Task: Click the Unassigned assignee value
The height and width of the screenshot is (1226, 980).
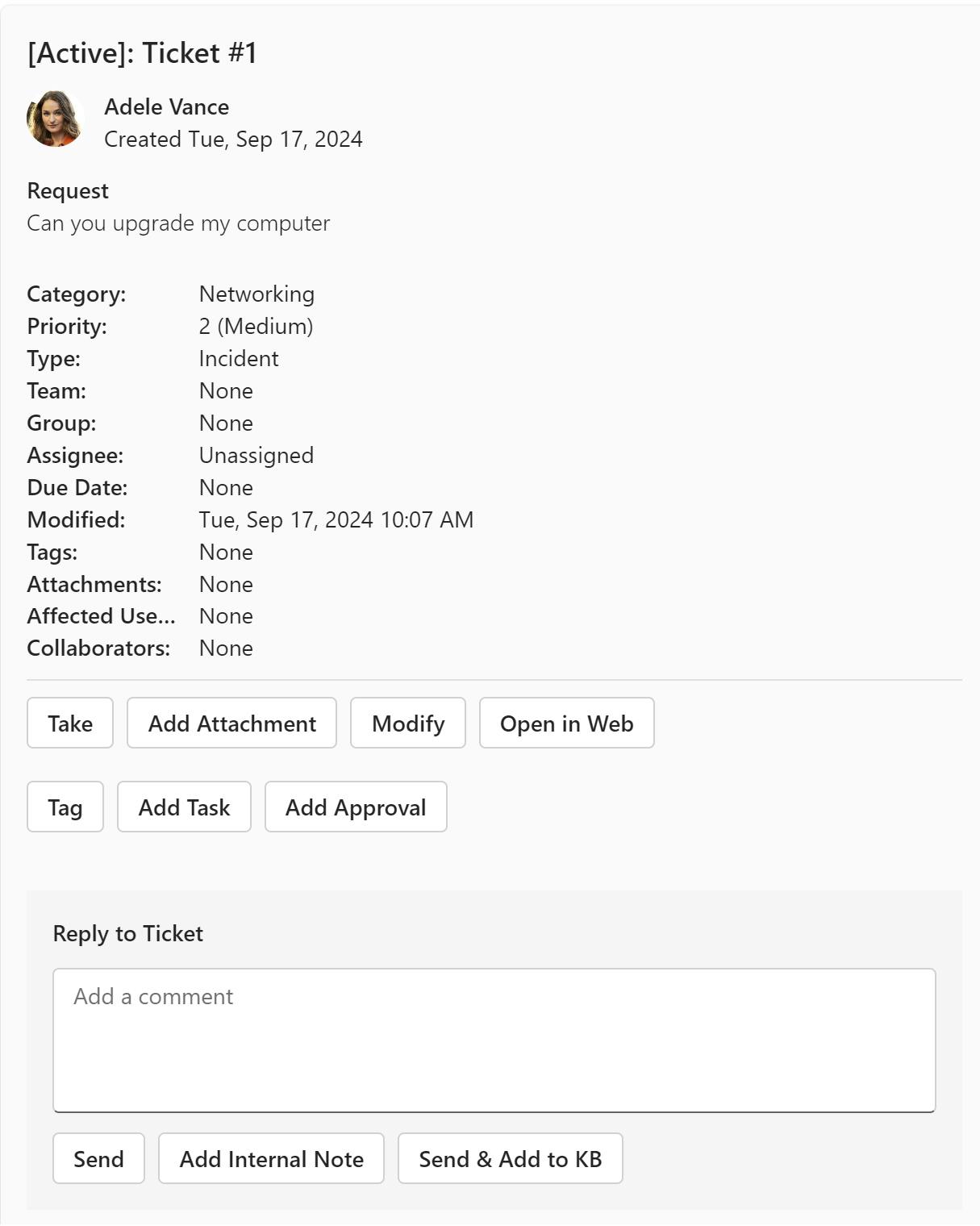Action: click(256, 456)
